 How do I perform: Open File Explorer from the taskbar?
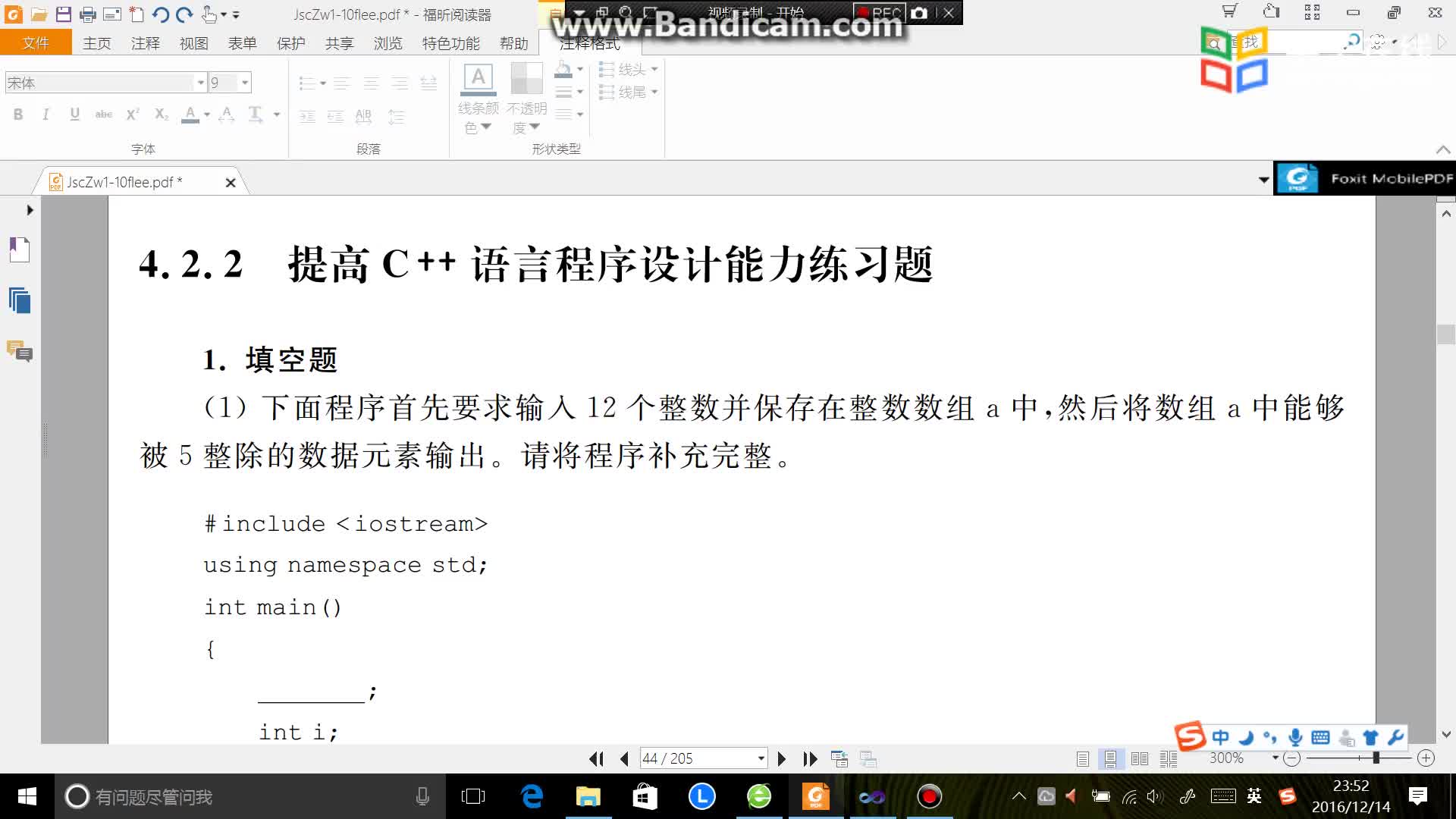[588, 796]
